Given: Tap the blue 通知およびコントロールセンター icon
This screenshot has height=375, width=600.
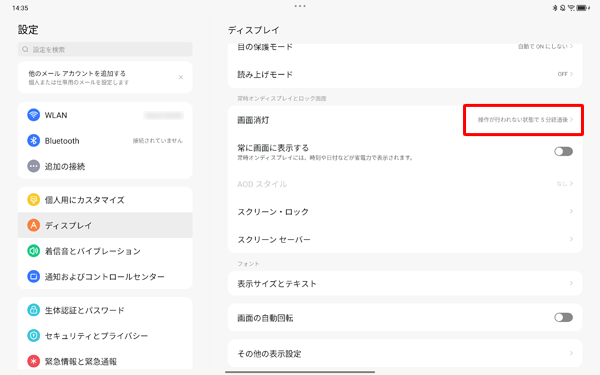Looking at the screenshot, I should [x=33, y=276].
